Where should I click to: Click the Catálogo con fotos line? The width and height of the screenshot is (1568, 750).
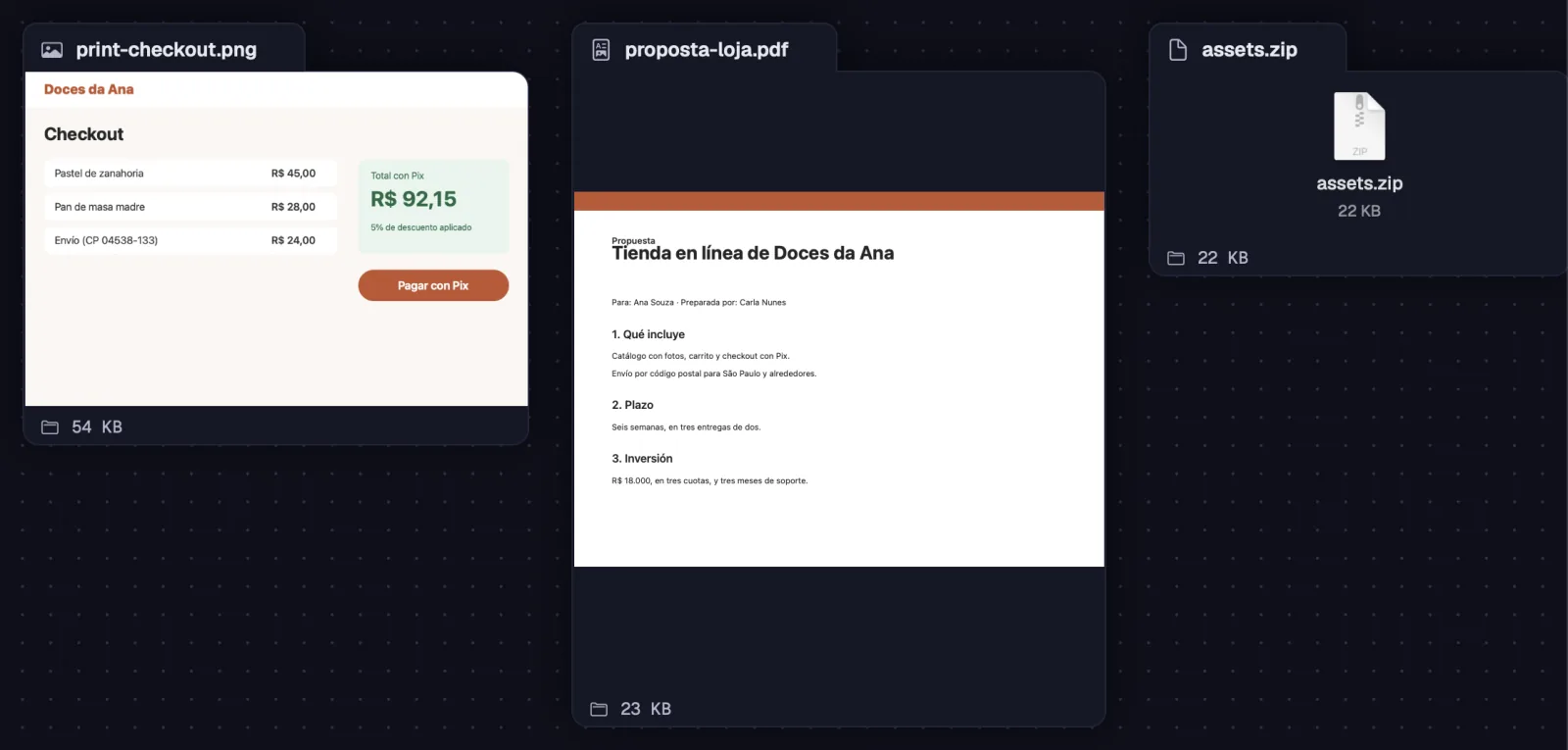coord(701,356)
